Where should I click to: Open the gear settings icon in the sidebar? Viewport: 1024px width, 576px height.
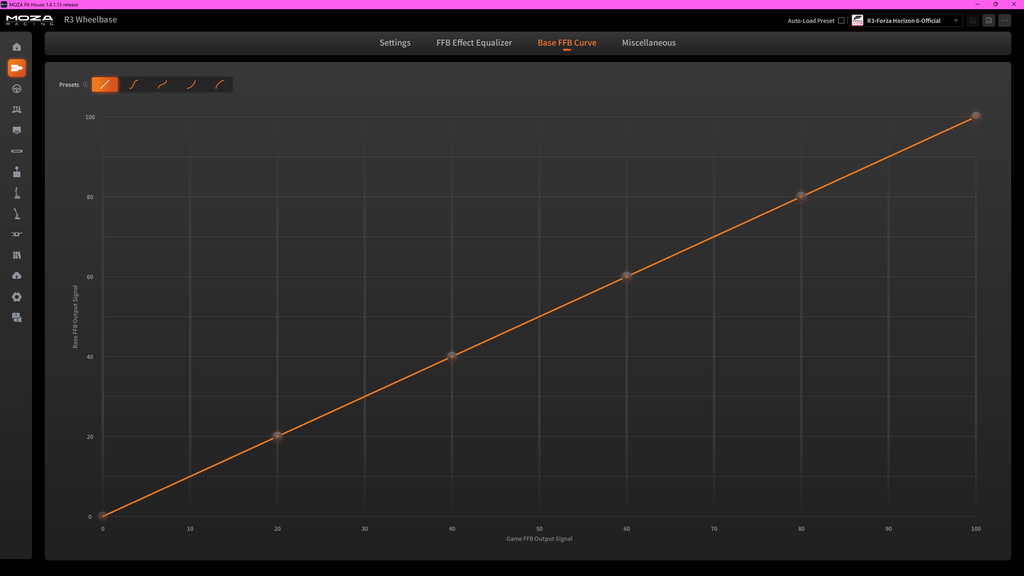pos(17,297)
